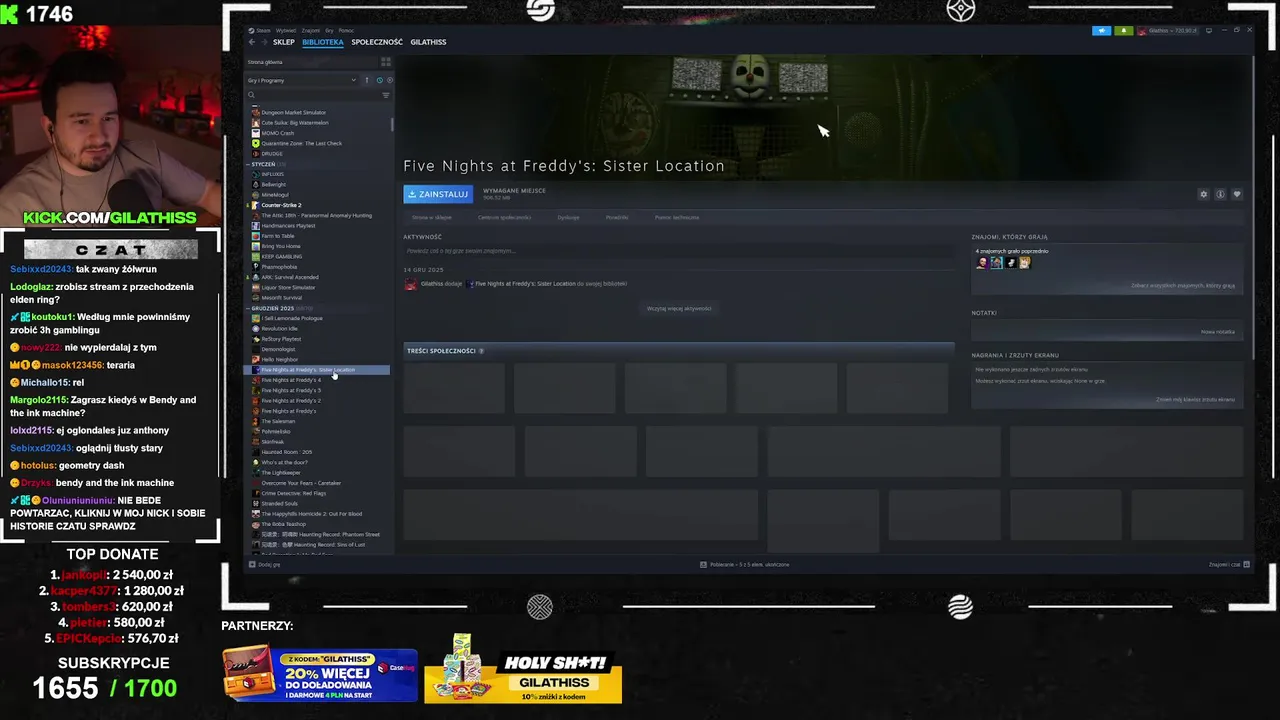
Task: Click Zmień mój klawisz zrzutu ekranu
Action: [1195, 399]
